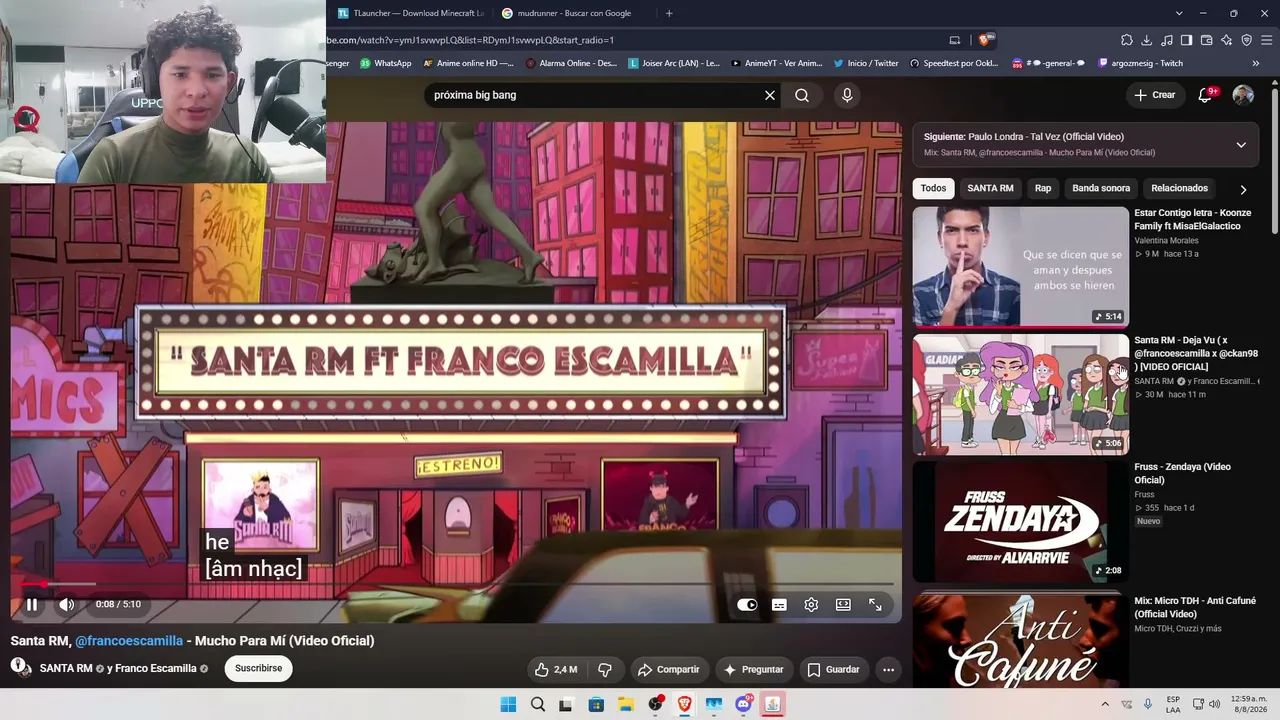The width and height of the screenshot is (1280, 720).
Task: Show hidden bookmarks with double chevron
Action: 1256,63
